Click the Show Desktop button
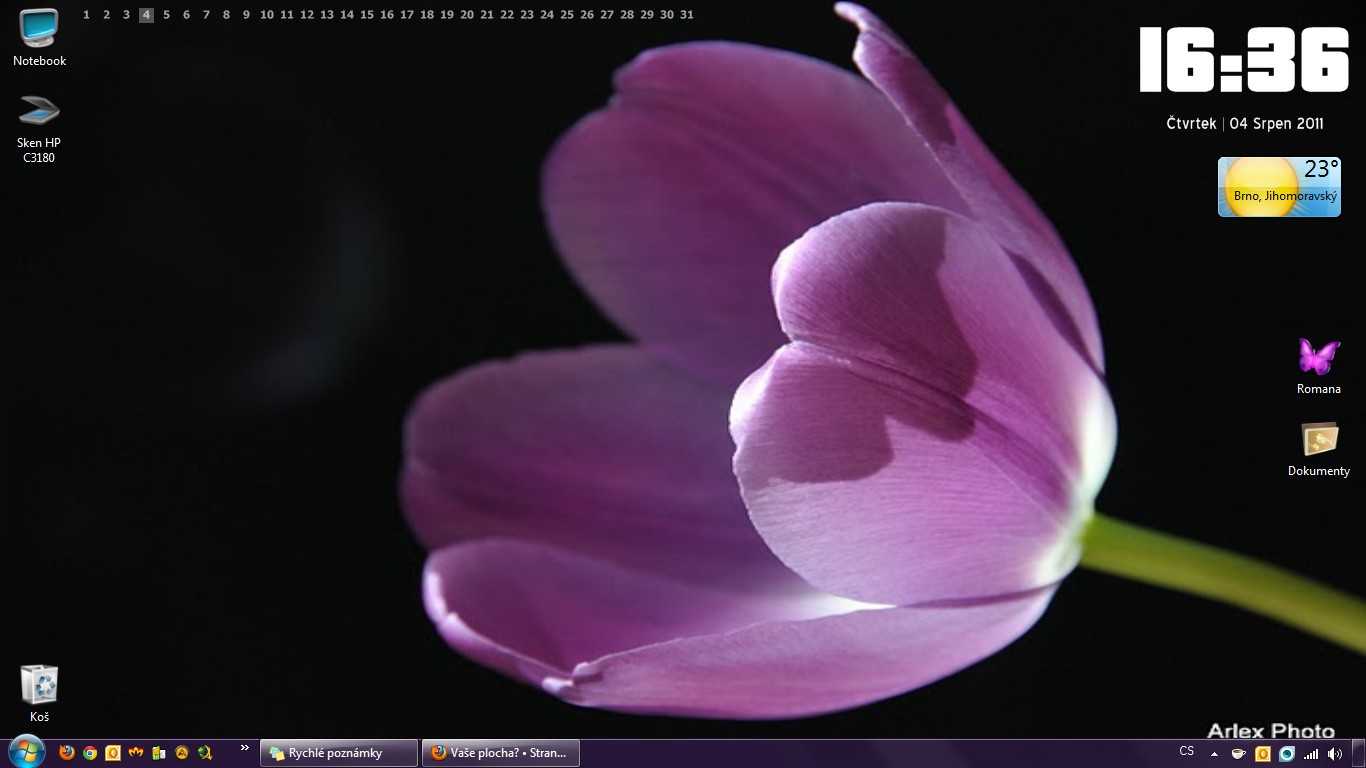1366x768 pixels. click(x=1359, y=753)
